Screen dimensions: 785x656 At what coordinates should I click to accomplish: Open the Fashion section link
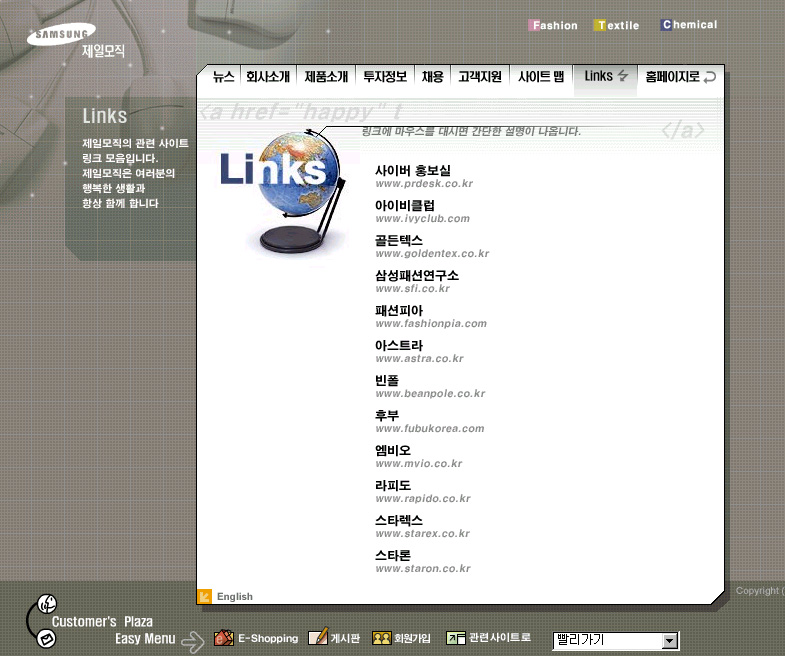pos(553,25)
